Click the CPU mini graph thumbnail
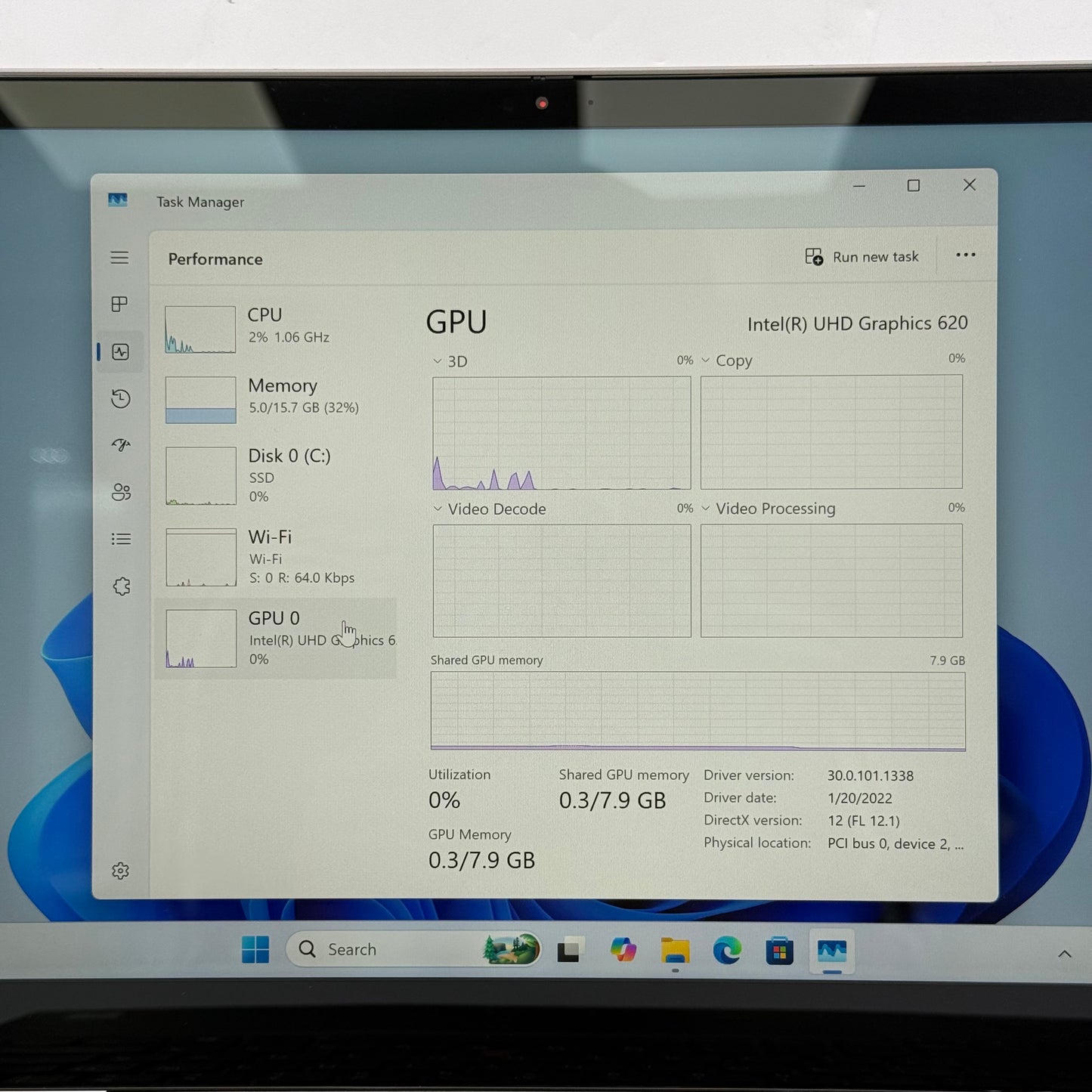Viewport: 1092px width, 1092px height. (200, 329)
